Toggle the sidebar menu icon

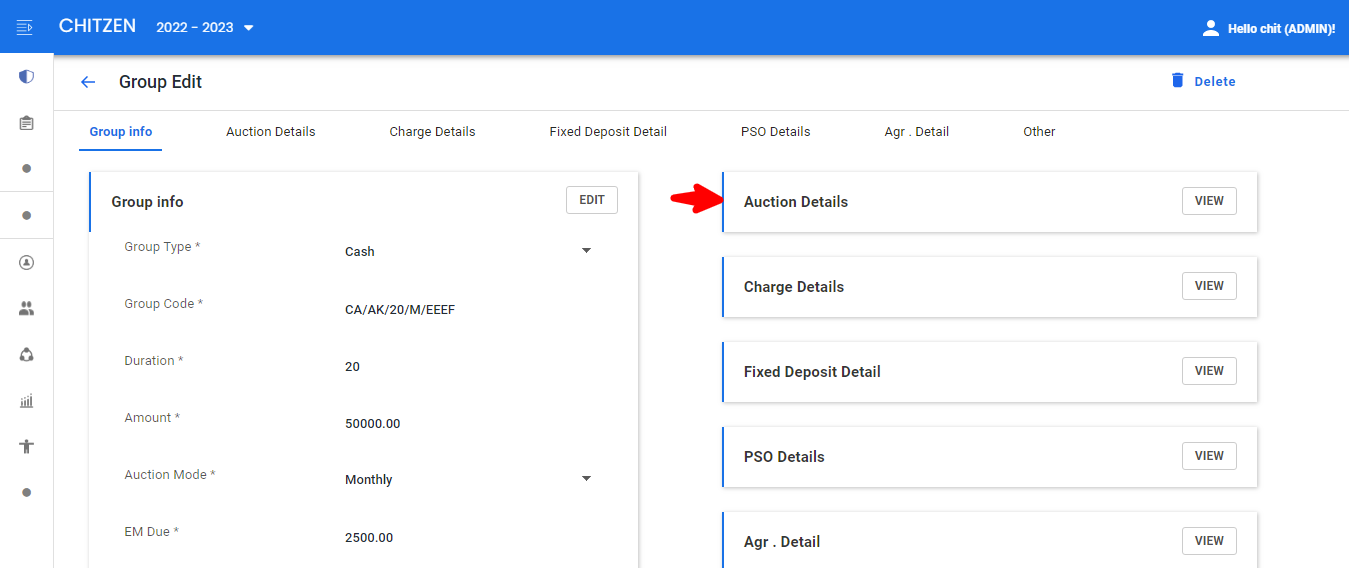[x=26, y=27]
